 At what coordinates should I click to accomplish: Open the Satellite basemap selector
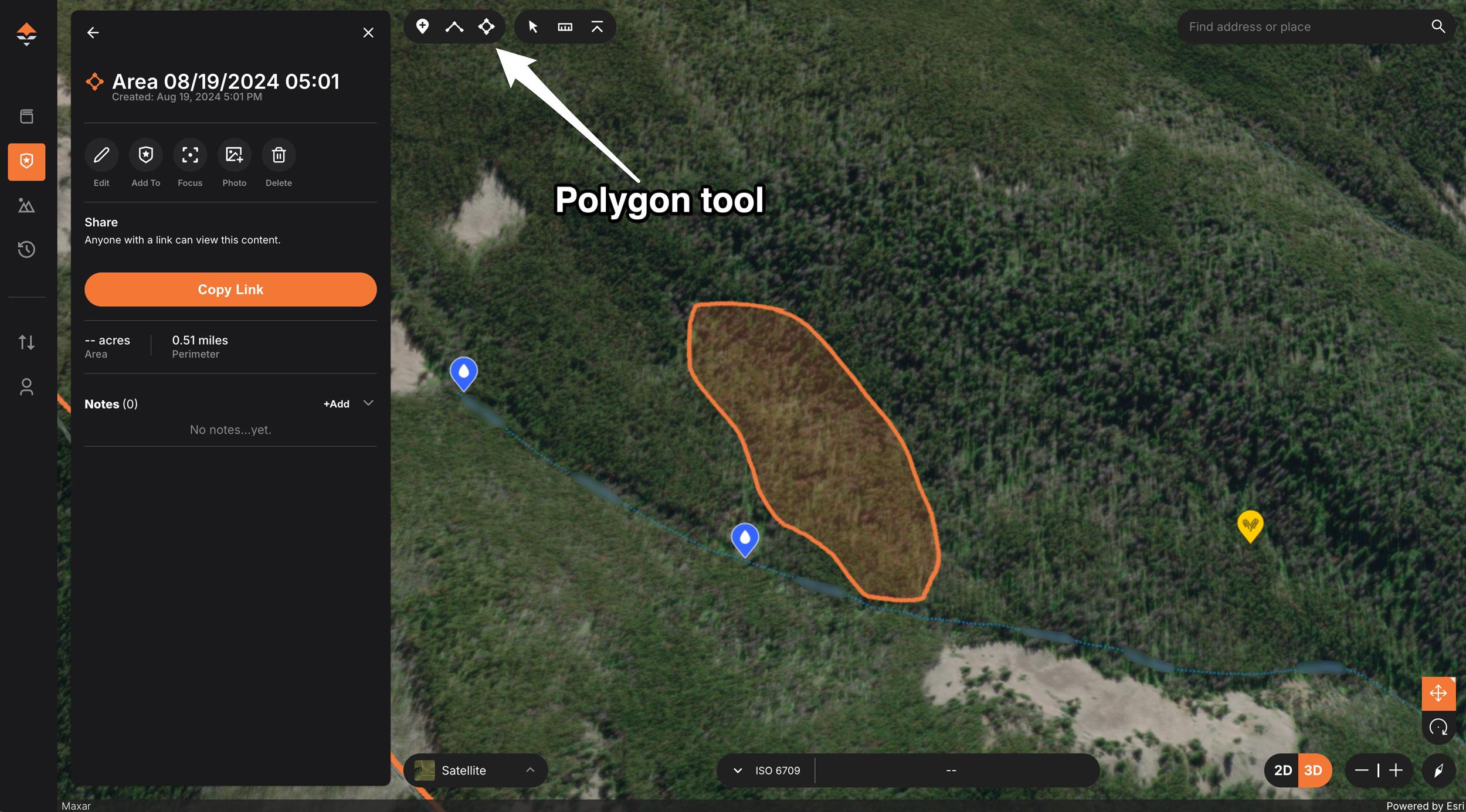pos(476,770)
